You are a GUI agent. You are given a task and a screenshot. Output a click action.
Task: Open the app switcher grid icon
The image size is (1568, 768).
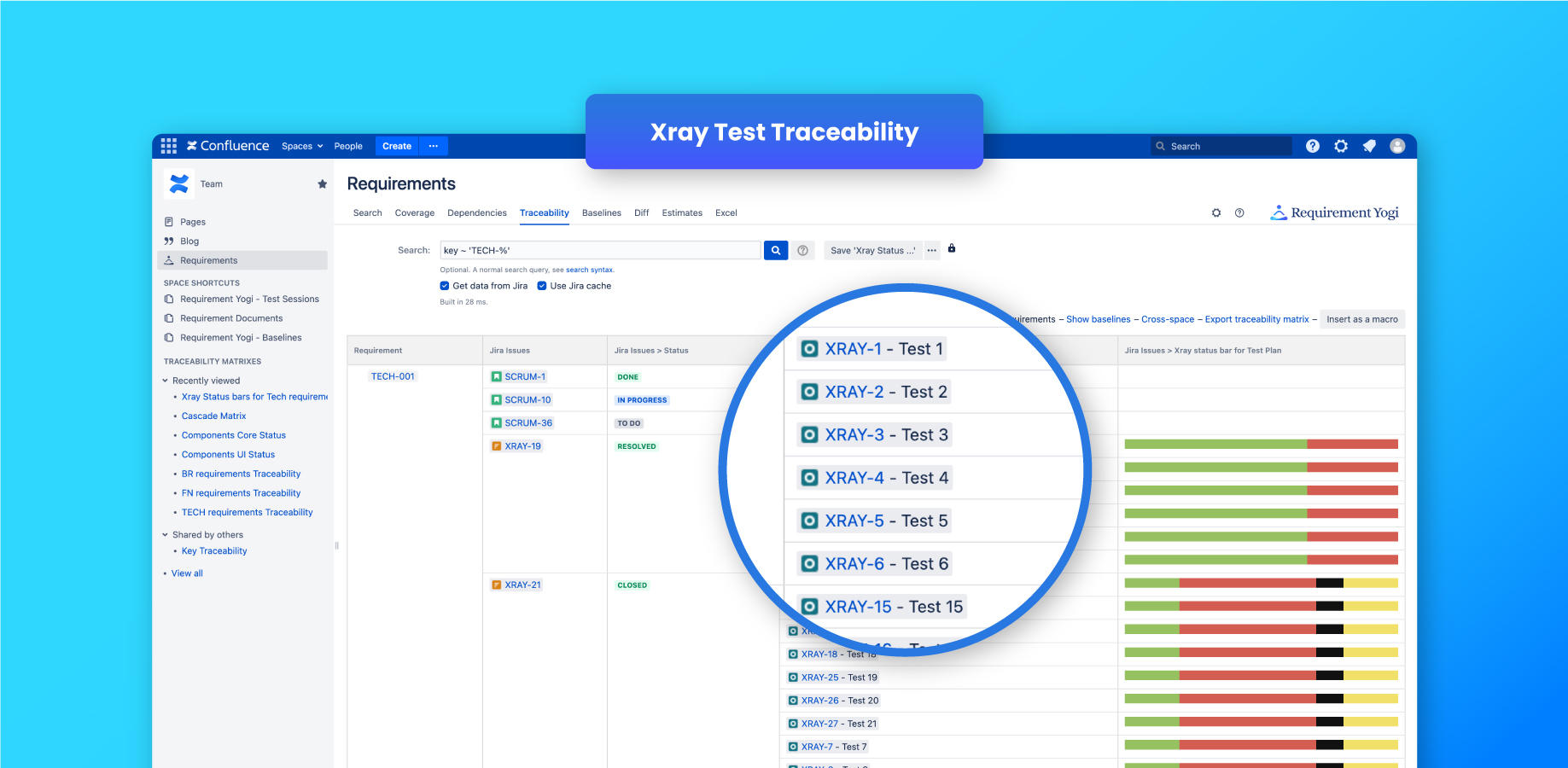(169, 146)
